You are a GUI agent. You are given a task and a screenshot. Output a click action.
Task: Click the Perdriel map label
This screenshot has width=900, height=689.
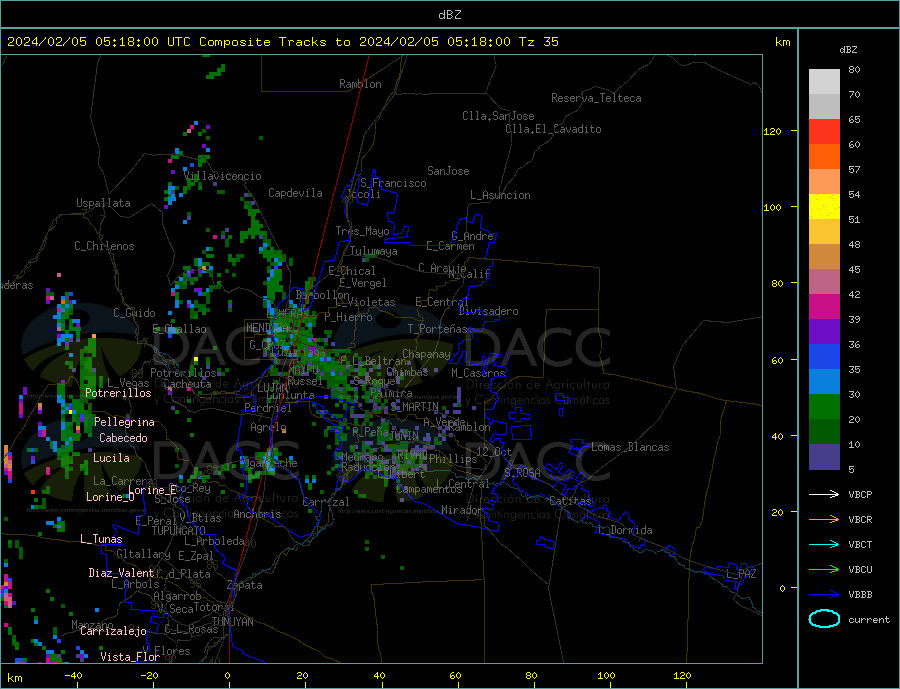(x=268, y=408)
